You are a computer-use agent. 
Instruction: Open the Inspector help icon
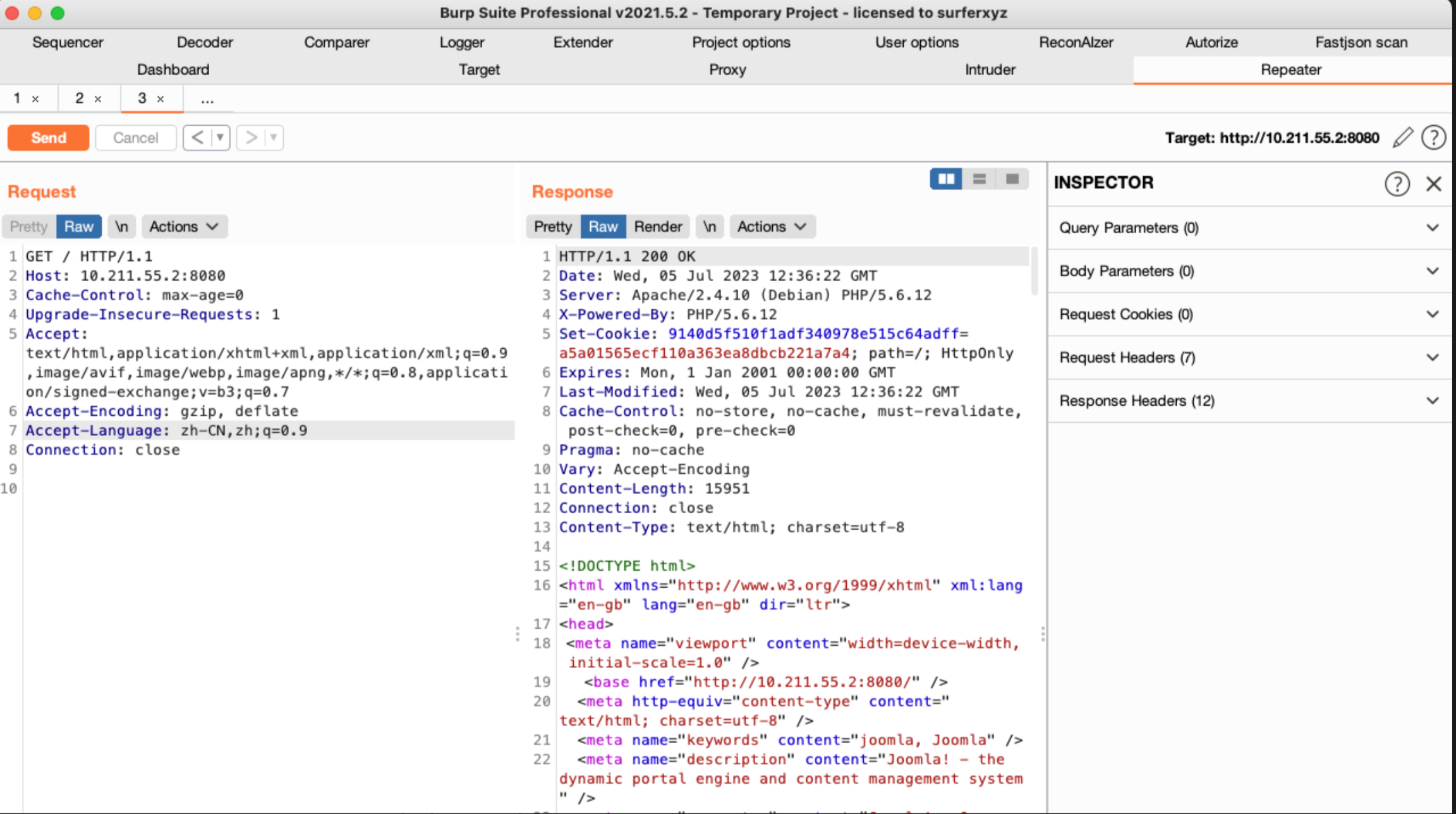pos(1397,184)
